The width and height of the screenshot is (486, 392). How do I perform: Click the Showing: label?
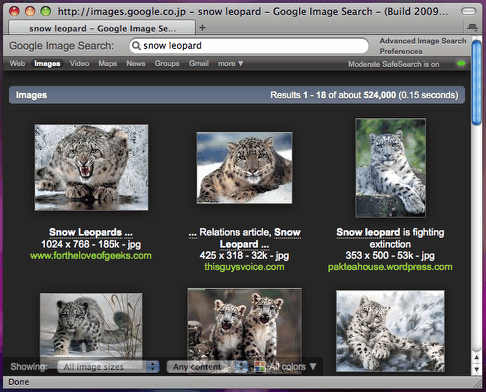click(29, 367)
